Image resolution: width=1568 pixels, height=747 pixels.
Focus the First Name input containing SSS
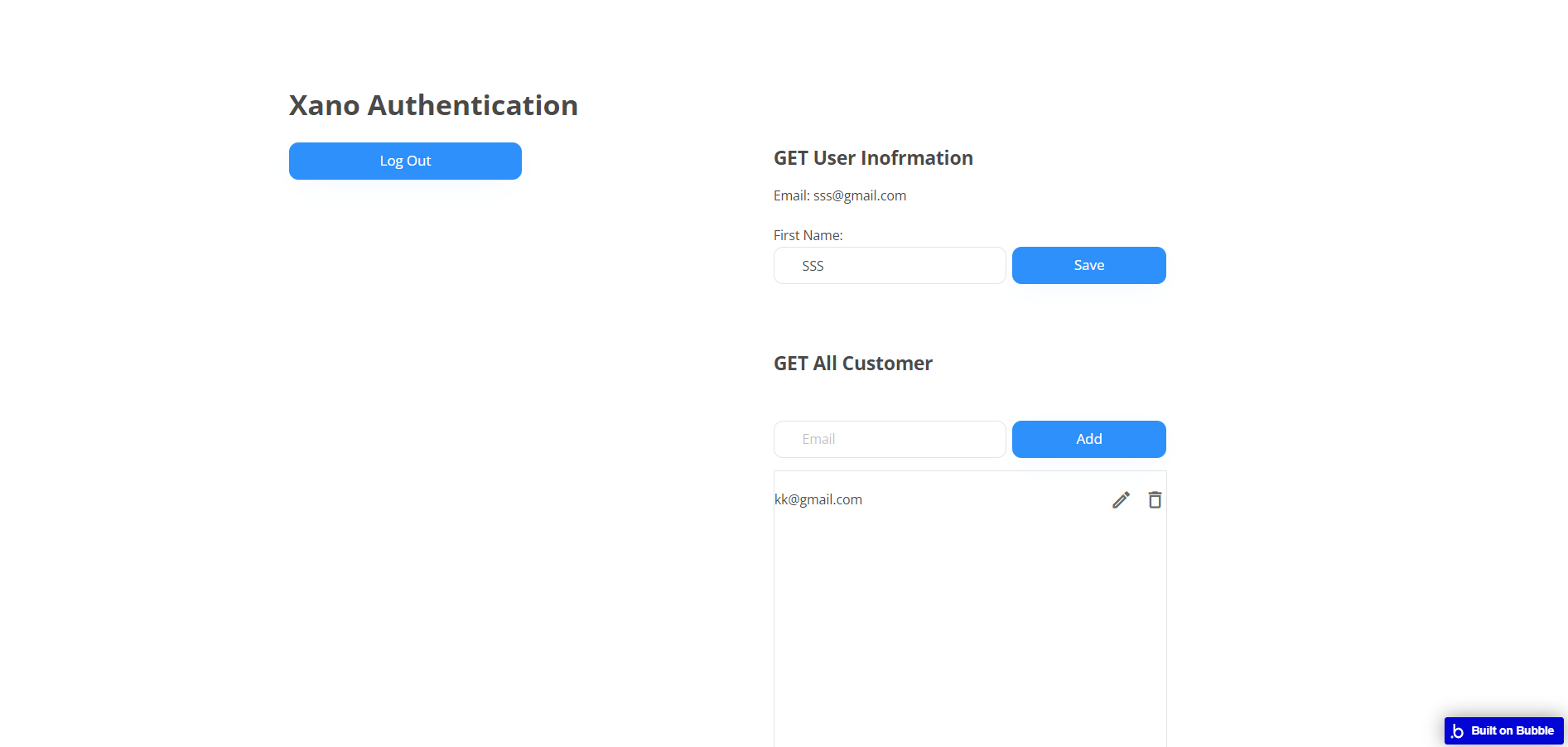[x=890, y=265]
